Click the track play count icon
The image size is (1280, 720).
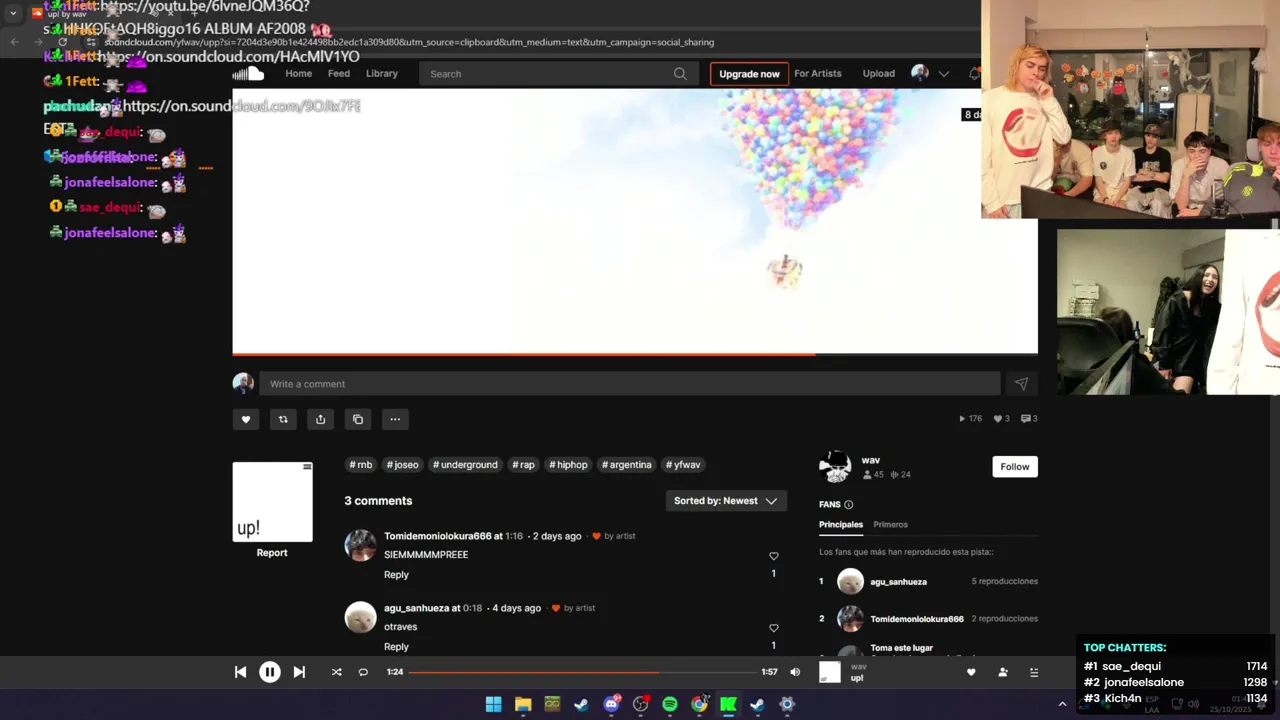point(963,419)
